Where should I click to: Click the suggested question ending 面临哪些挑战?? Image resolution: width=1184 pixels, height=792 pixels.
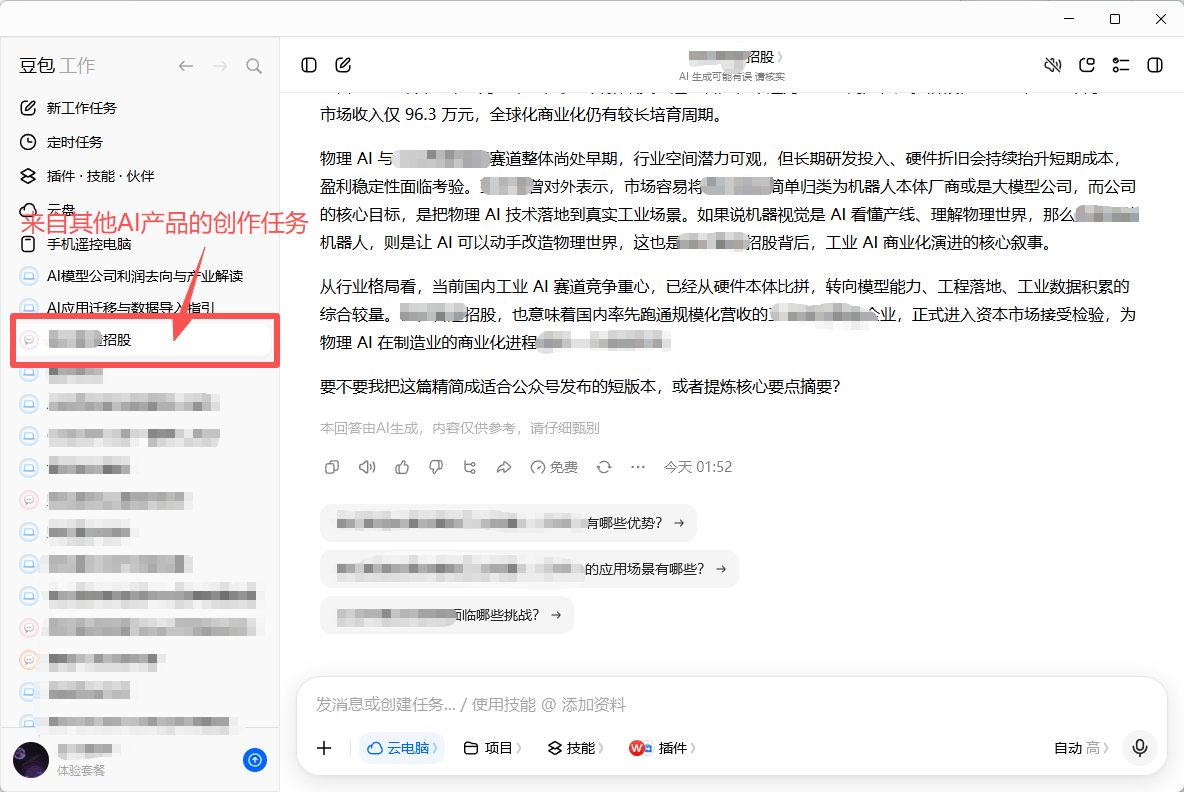(447, 615)
